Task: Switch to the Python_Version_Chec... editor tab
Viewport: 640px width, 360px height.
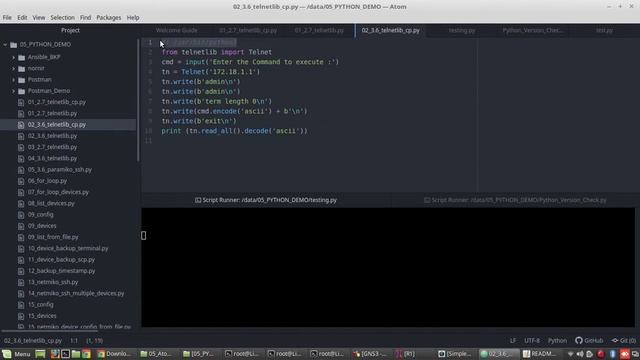Action: click(533, 30)
